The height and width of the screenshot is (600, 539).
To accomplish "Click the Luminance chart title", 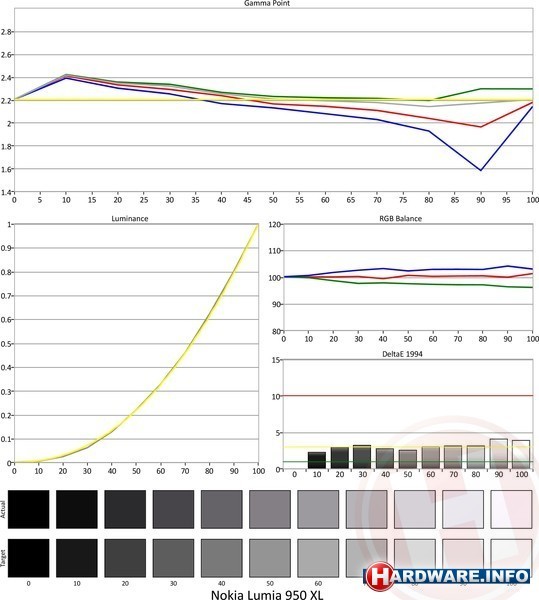I will click(130, 218).
